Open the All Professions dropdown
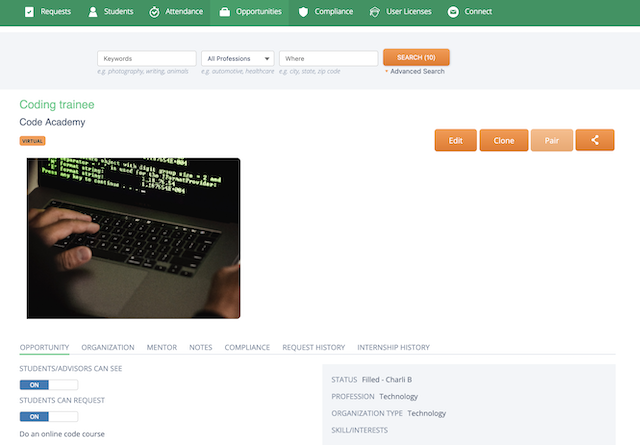 pyautogui.click(x=237, y=59)
